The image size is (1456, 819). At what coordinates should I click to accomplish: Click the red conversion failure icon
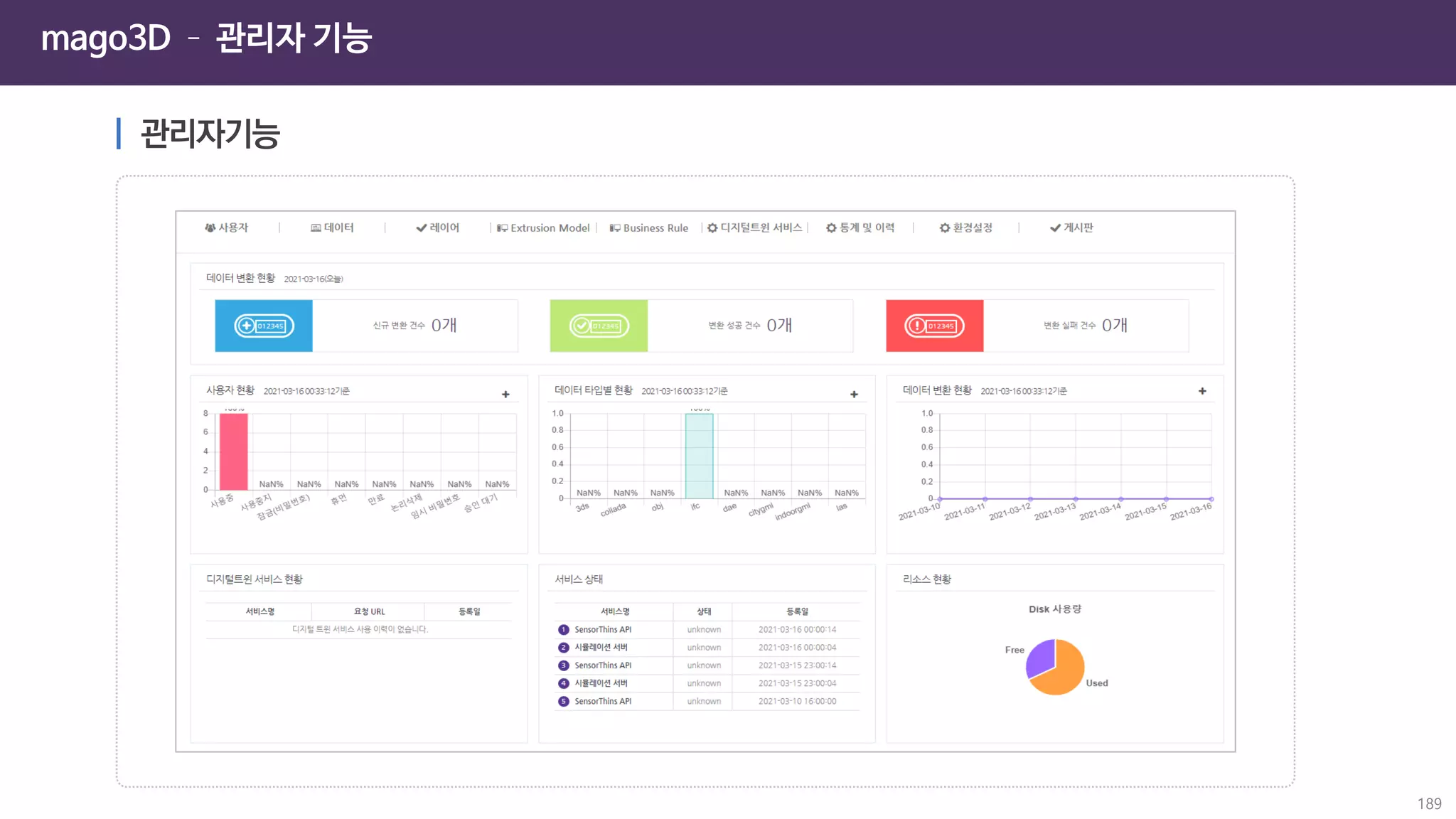934,326
